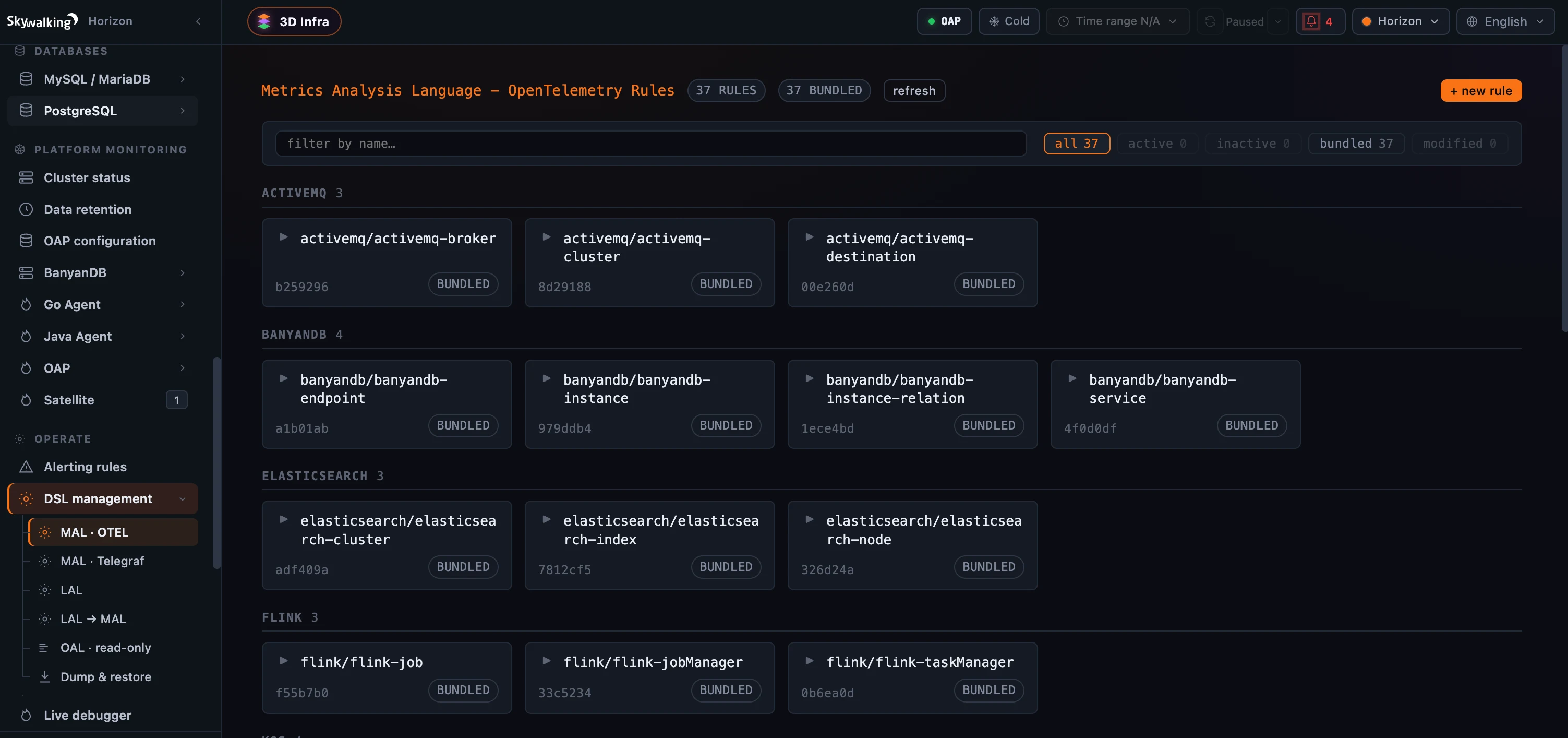
Task: Click the main page vertical scrollbar
Action: coord(1564,189)
